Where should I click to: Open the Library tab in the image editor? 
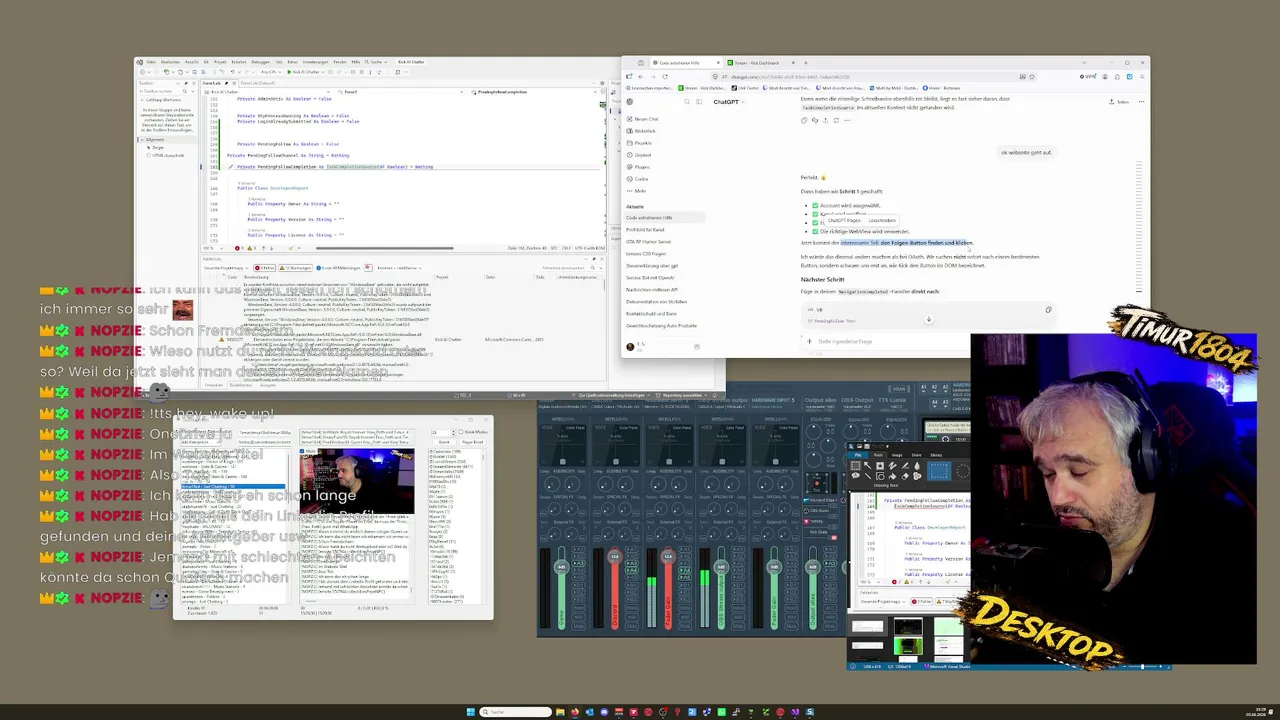point(936,455)
